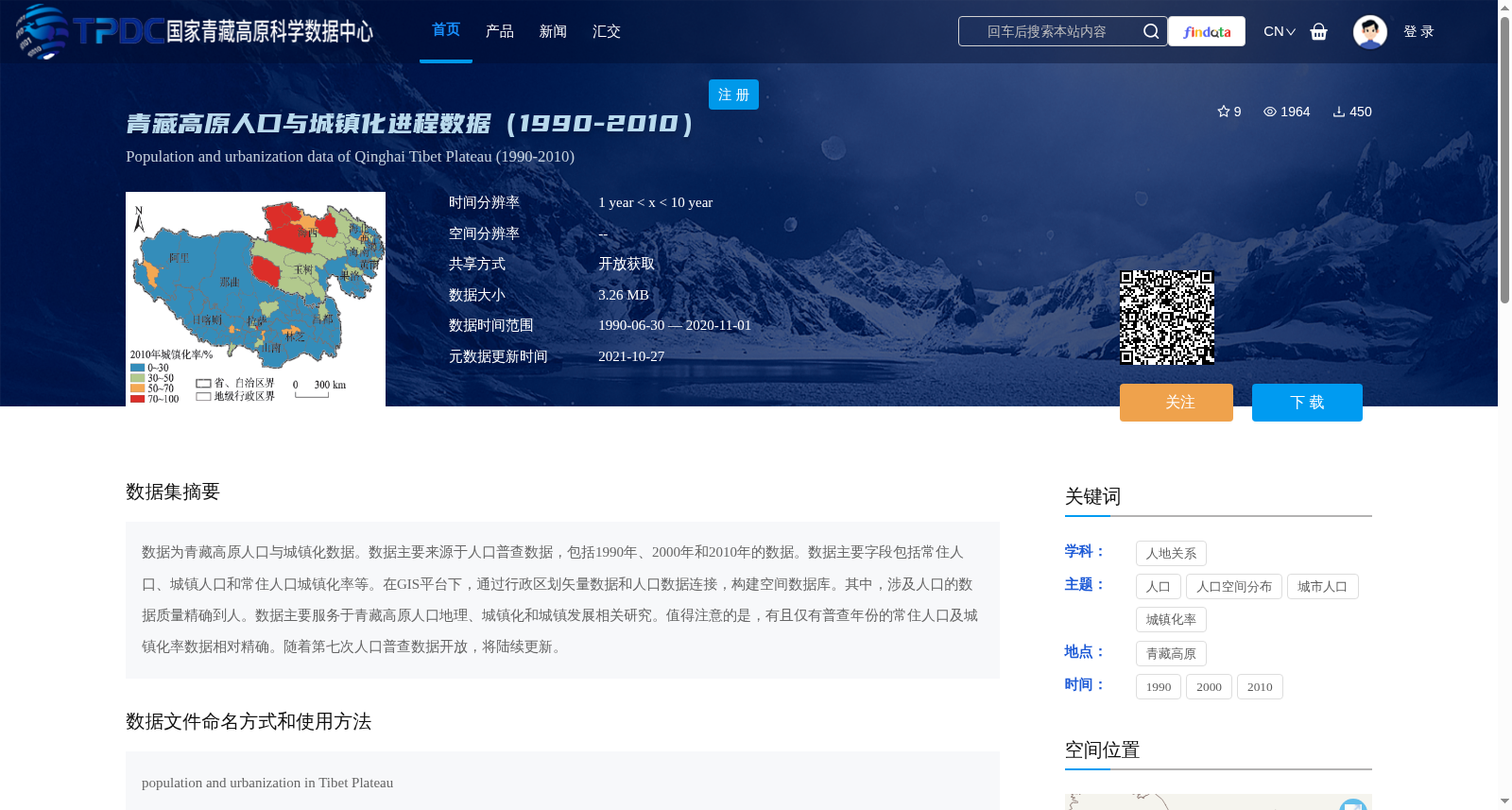
Task: Click the search magnifier icon
Action: (x=1150, y=31)
